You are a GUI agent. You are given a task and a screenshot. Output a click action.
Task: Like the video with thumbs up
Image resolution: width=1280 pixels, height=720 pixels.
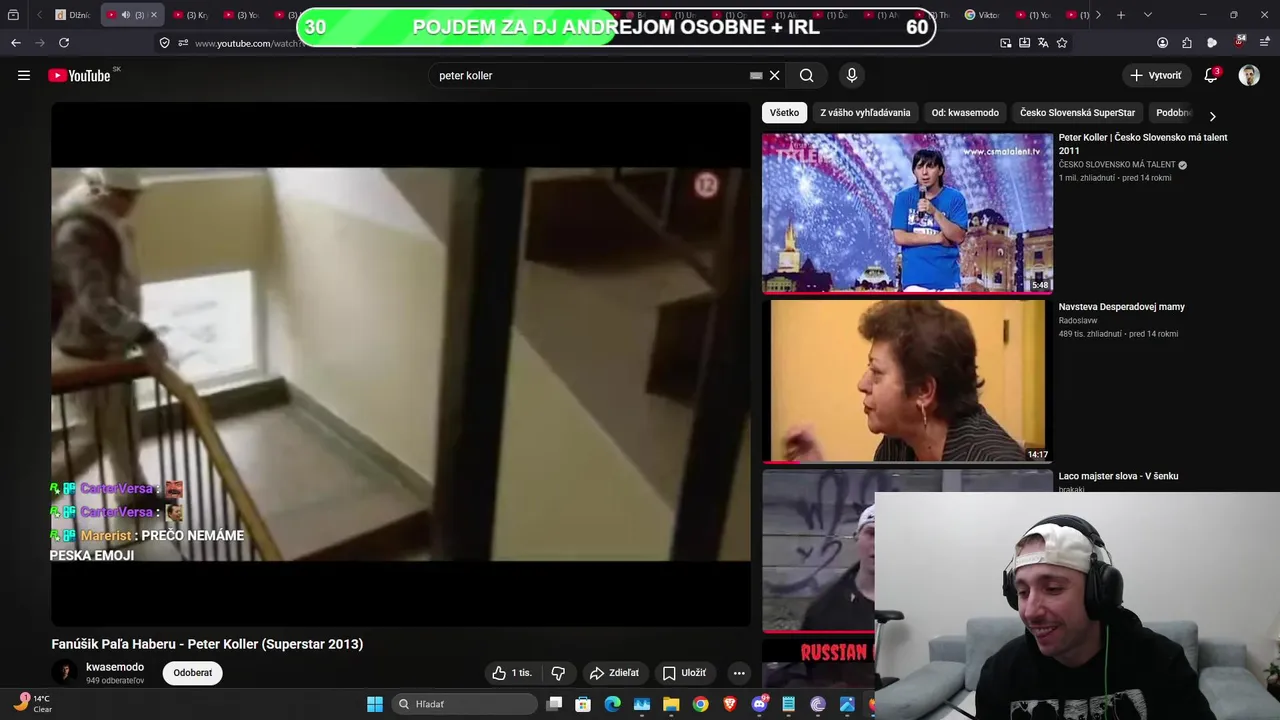tap(512, 673)
